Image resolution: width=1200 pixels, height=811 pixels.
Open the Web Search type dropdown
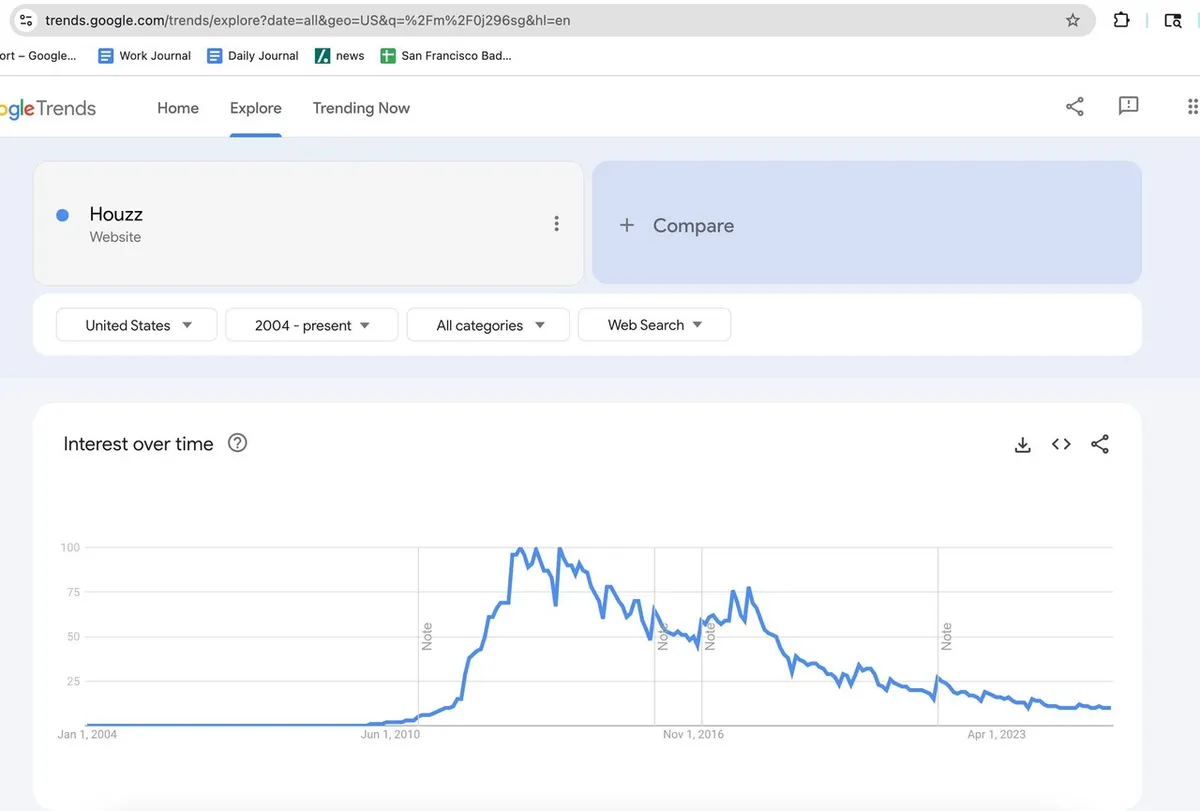(655, 325)
